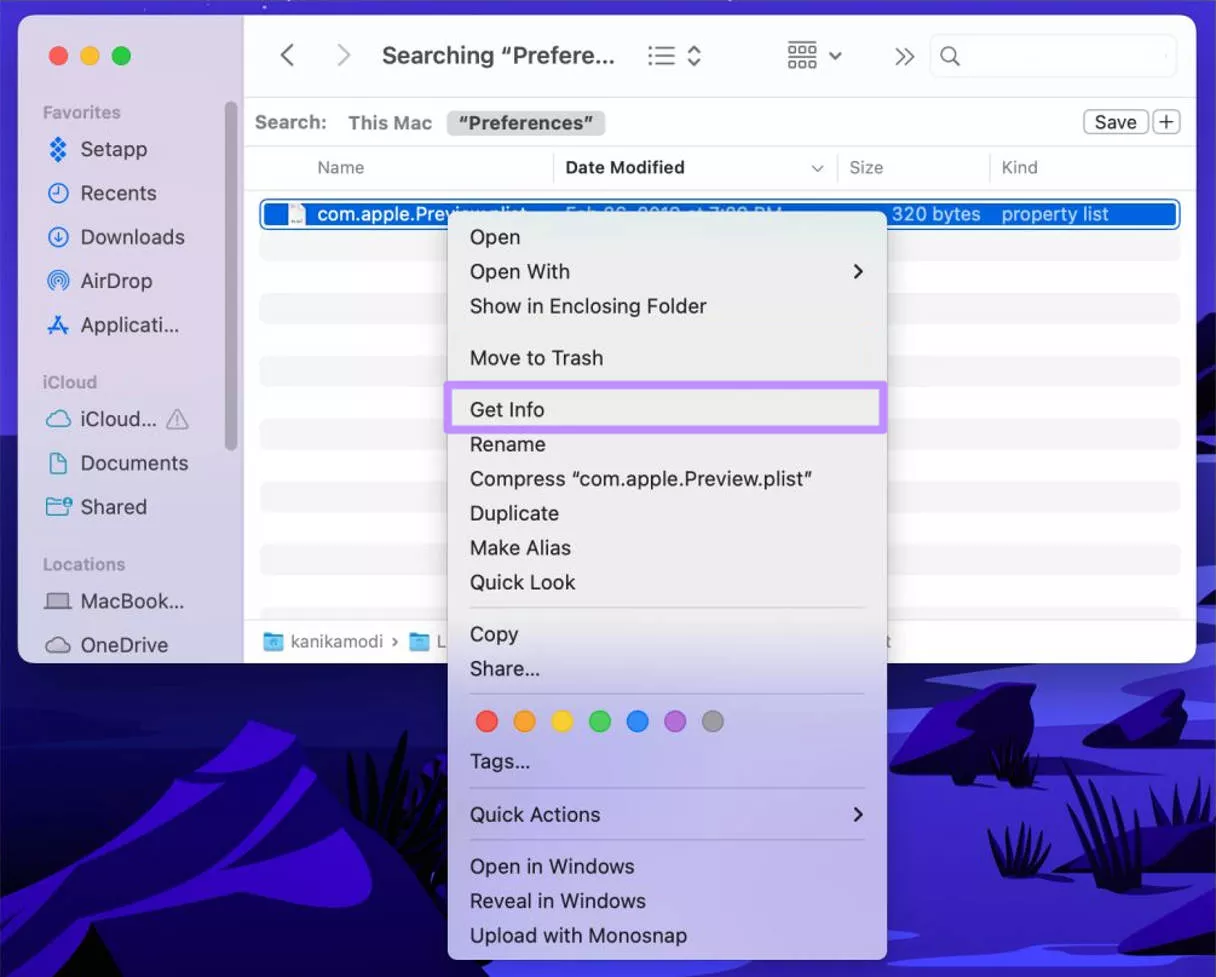Apply the orange tag color
Screen dimensions: 1216x977
524,721
